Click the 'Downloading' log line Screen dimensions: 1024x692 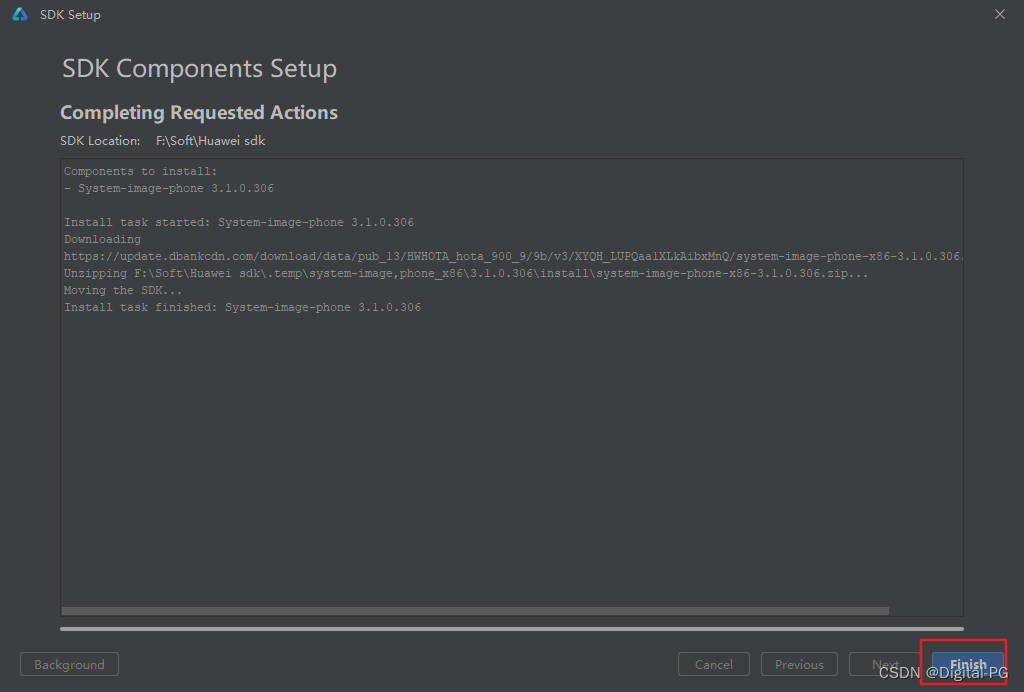pyautogui.click(x=102, y=240)
